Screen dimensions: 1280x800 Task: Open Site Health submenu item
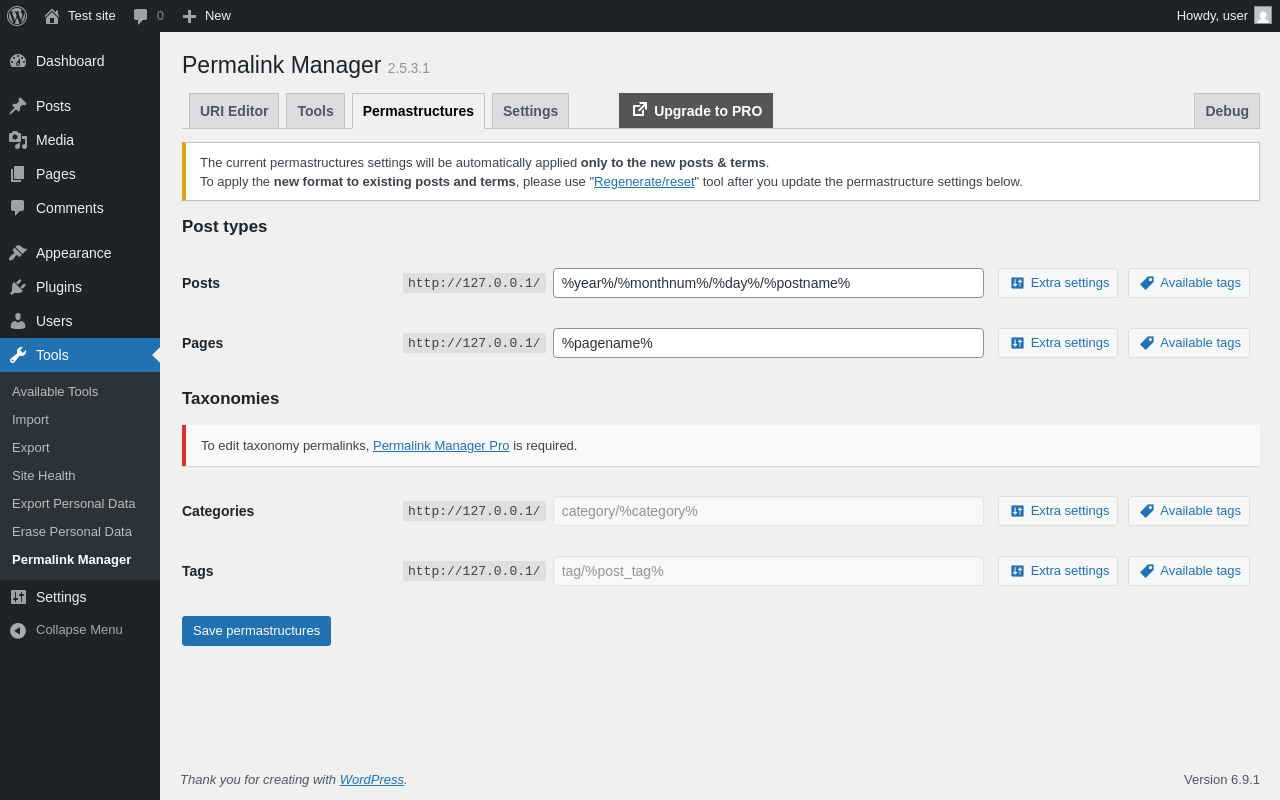coord(44,476)
